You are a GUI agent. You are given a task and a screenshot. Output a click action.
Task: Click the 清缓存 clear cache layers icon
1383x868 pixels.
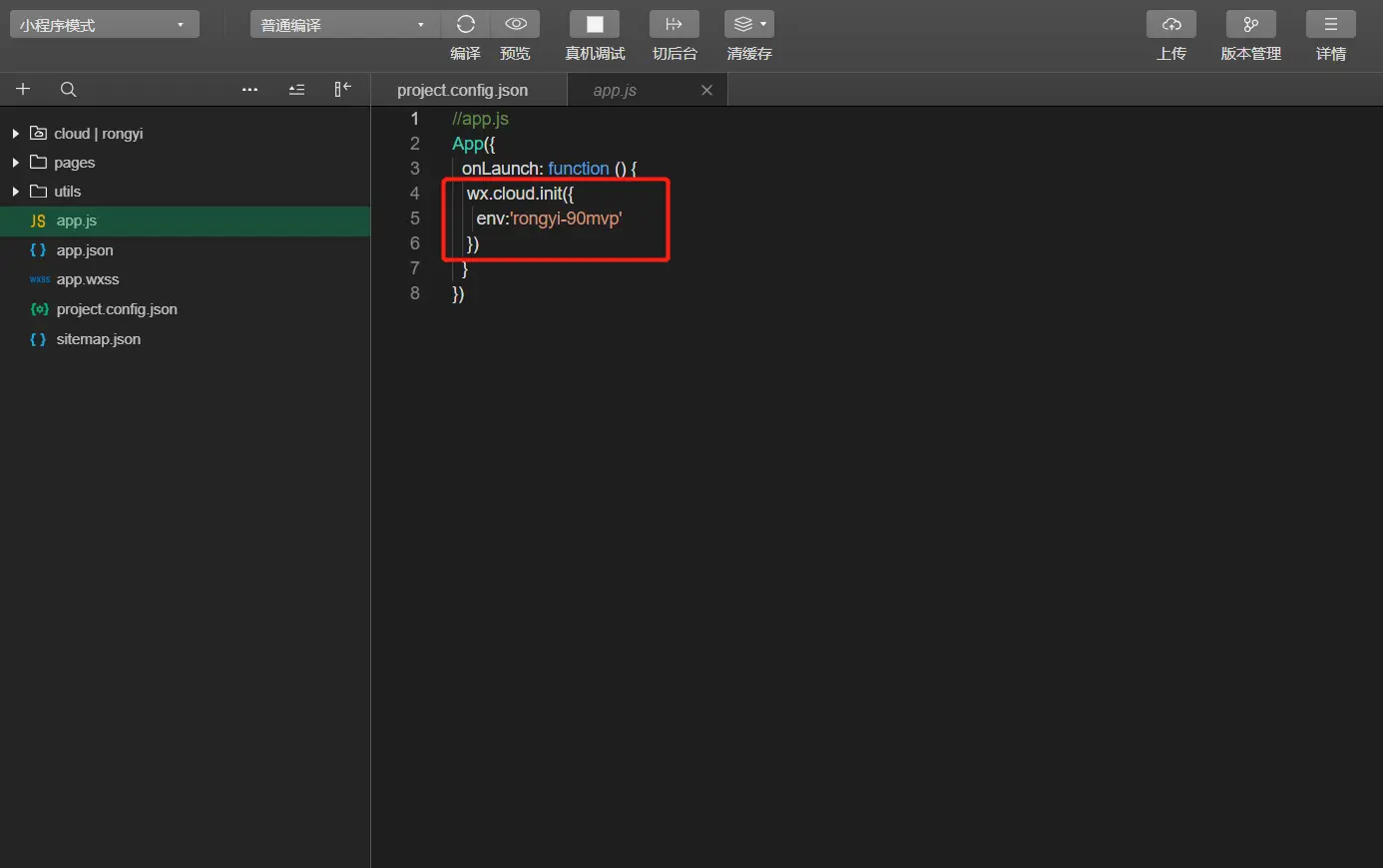point(749,24)
